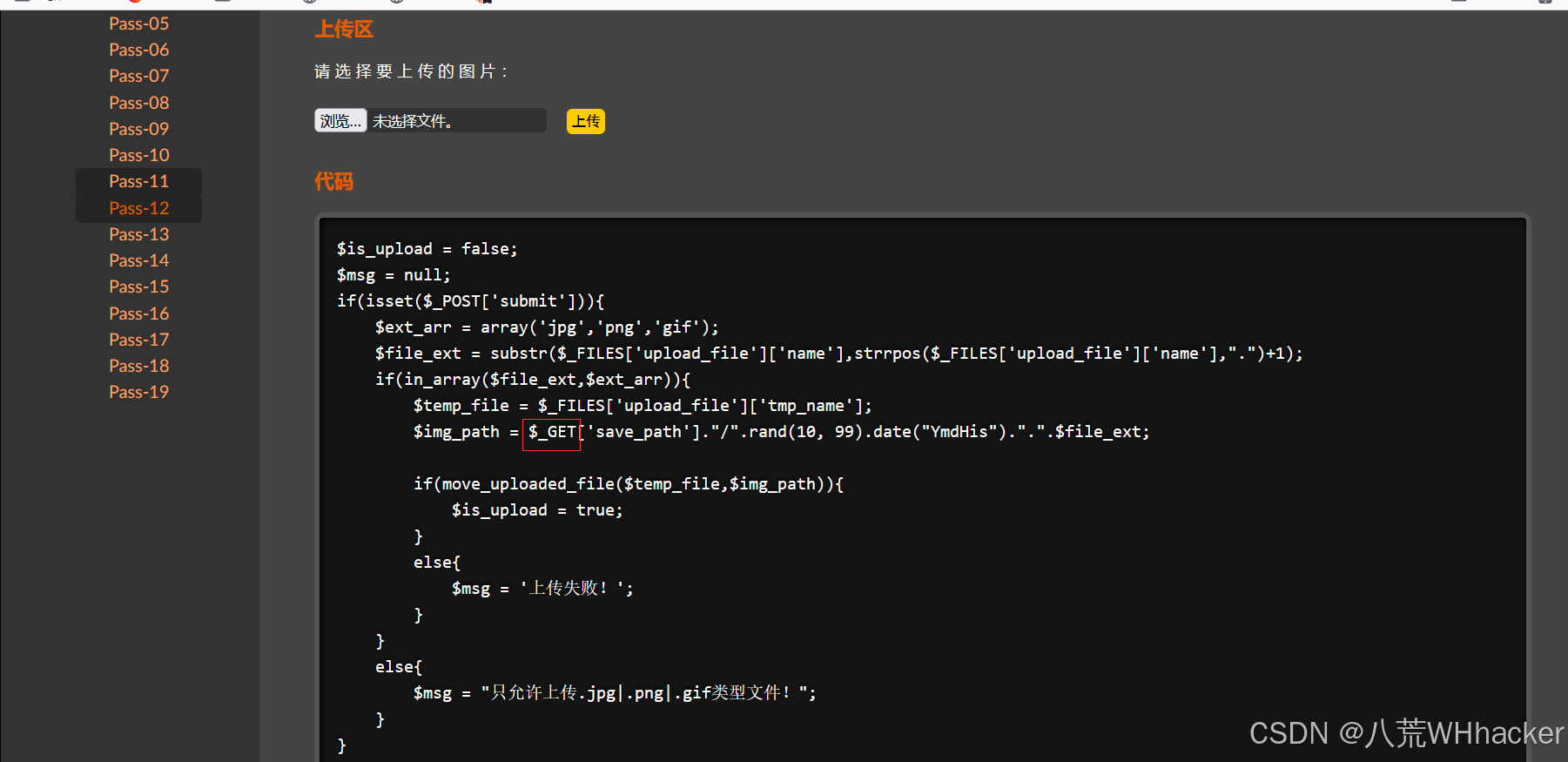Navigate to Pass-16

[x=138, y=314]
